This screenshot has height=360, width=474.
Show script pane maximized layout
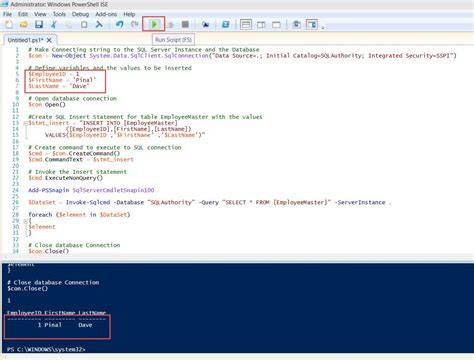[276, 24]
